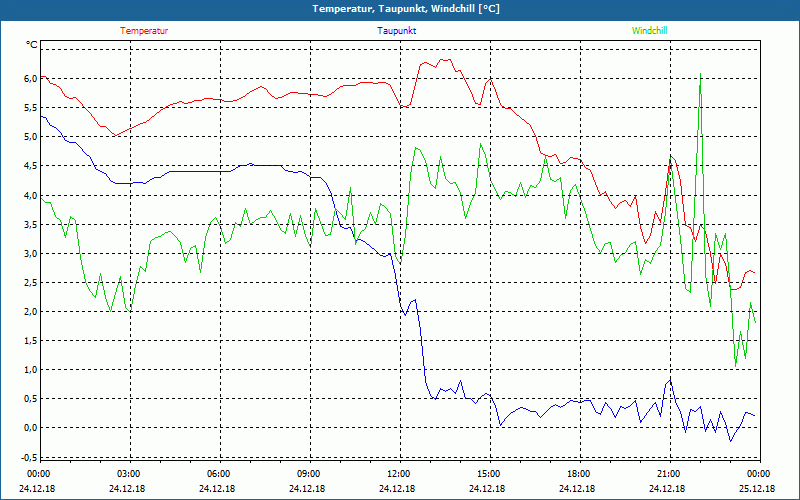Click the blue Taupunkt legend label

(x=396, y=31)
